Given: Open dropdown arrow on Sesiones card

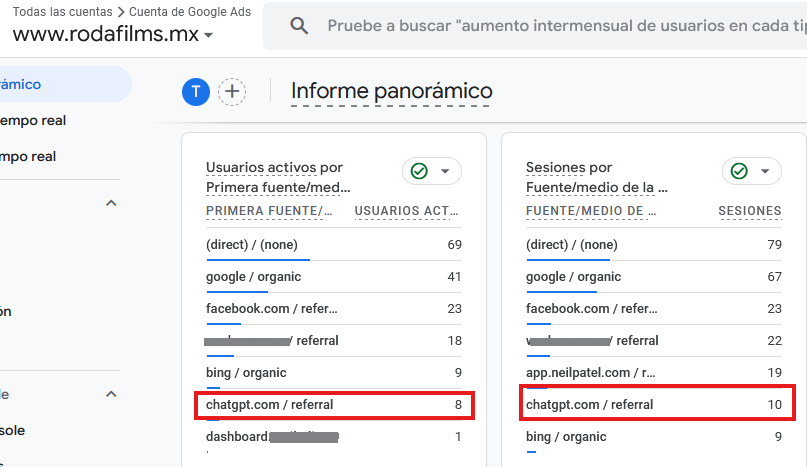Looking at the screenshot, I should point(765,172).
